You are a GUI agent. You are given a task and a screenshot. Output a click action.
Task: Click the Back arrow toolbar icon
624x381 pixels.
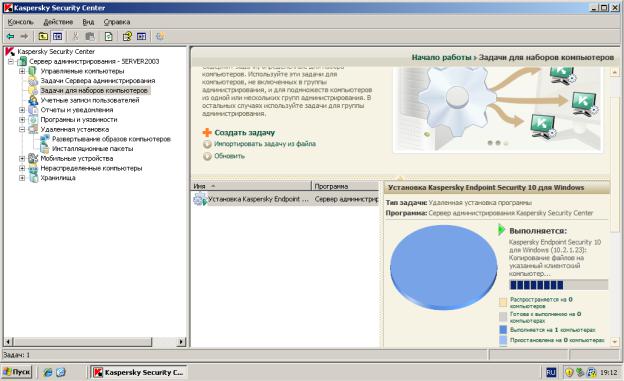[10, 36]
